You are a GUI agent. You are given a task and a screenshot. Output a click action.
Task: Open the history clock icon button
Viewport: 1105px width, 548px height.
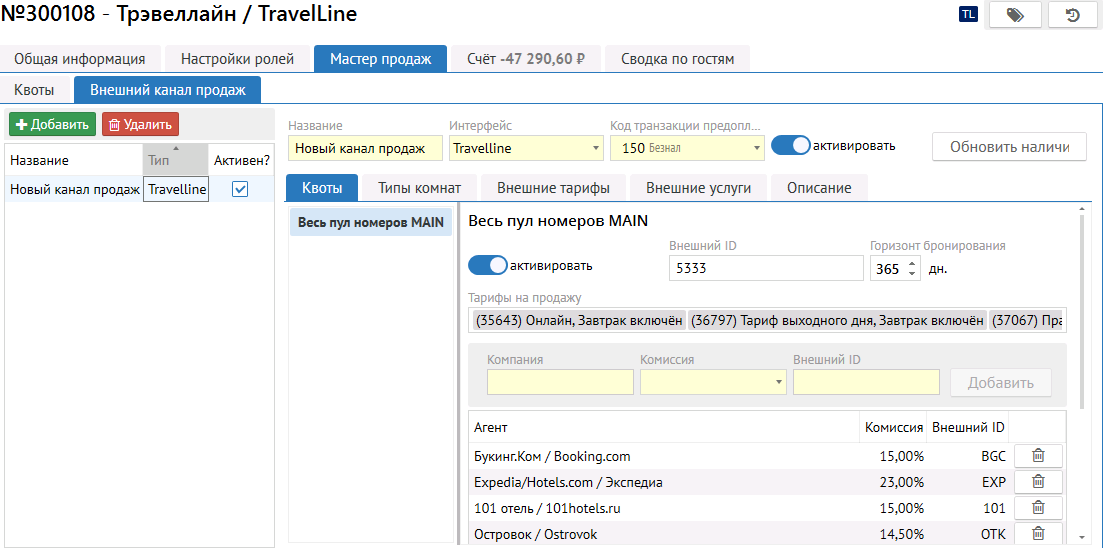coord(1072,15)
